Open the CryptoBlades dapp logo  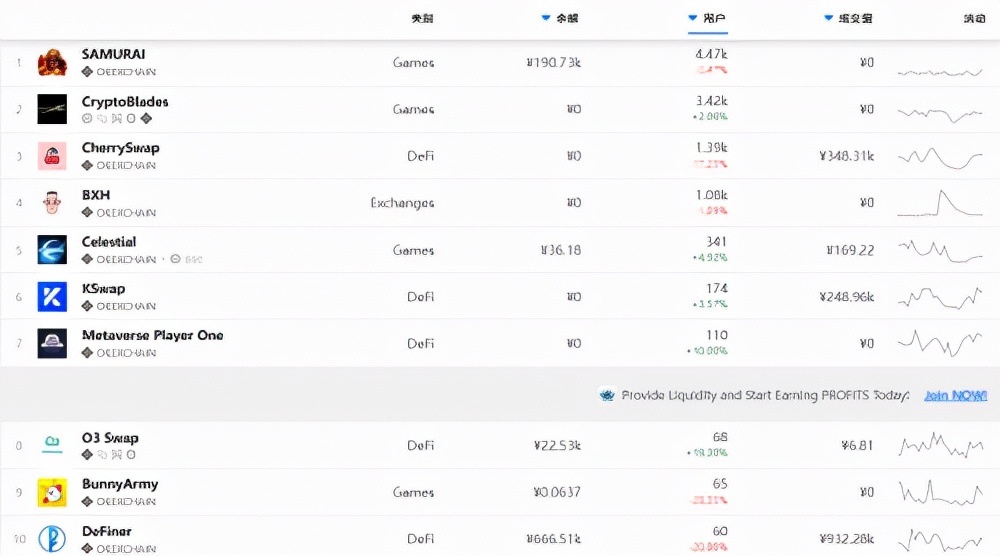[52, 109]
